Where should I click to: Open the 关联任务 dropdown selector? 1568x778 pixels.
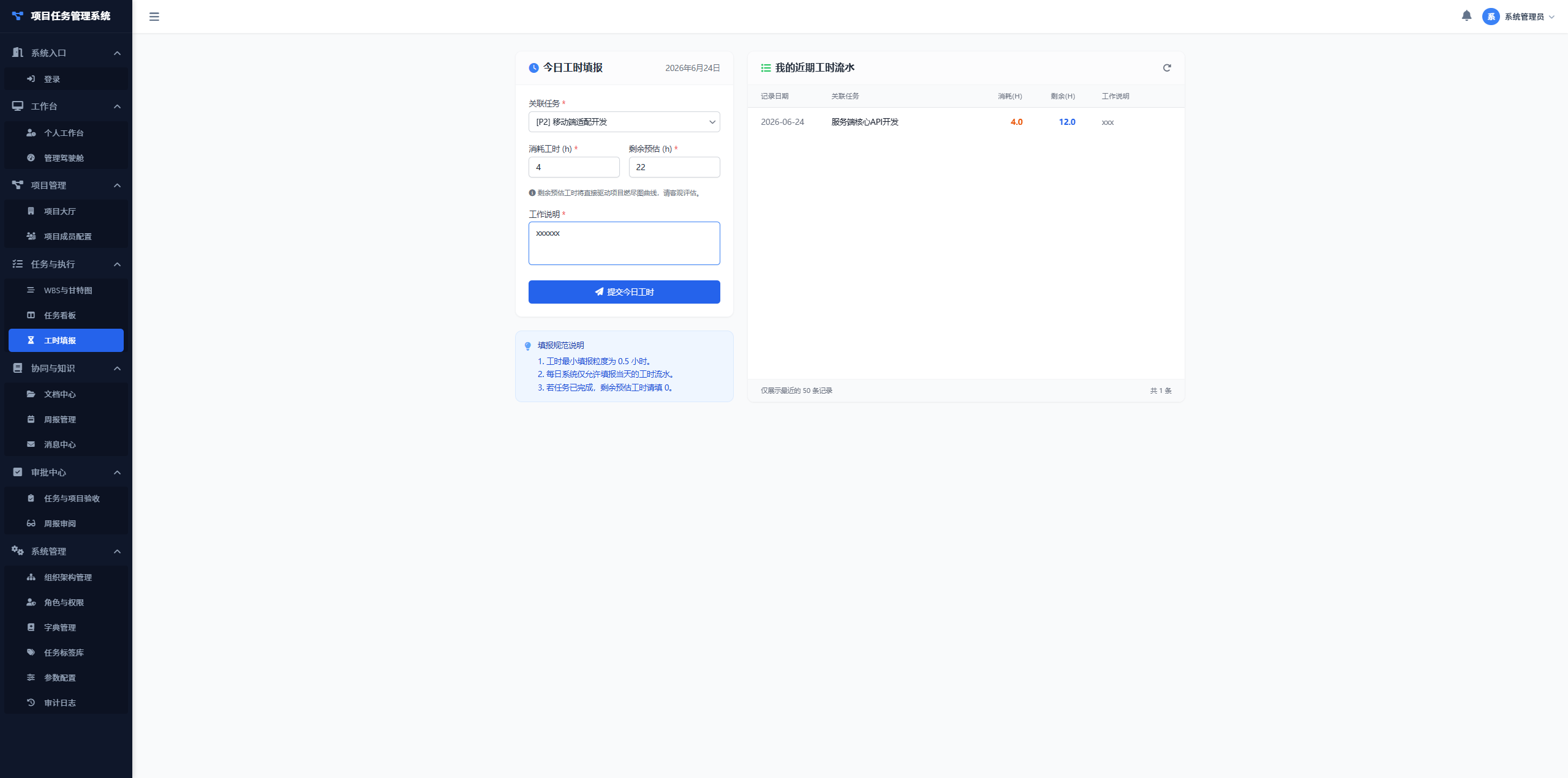coord(624,122)
